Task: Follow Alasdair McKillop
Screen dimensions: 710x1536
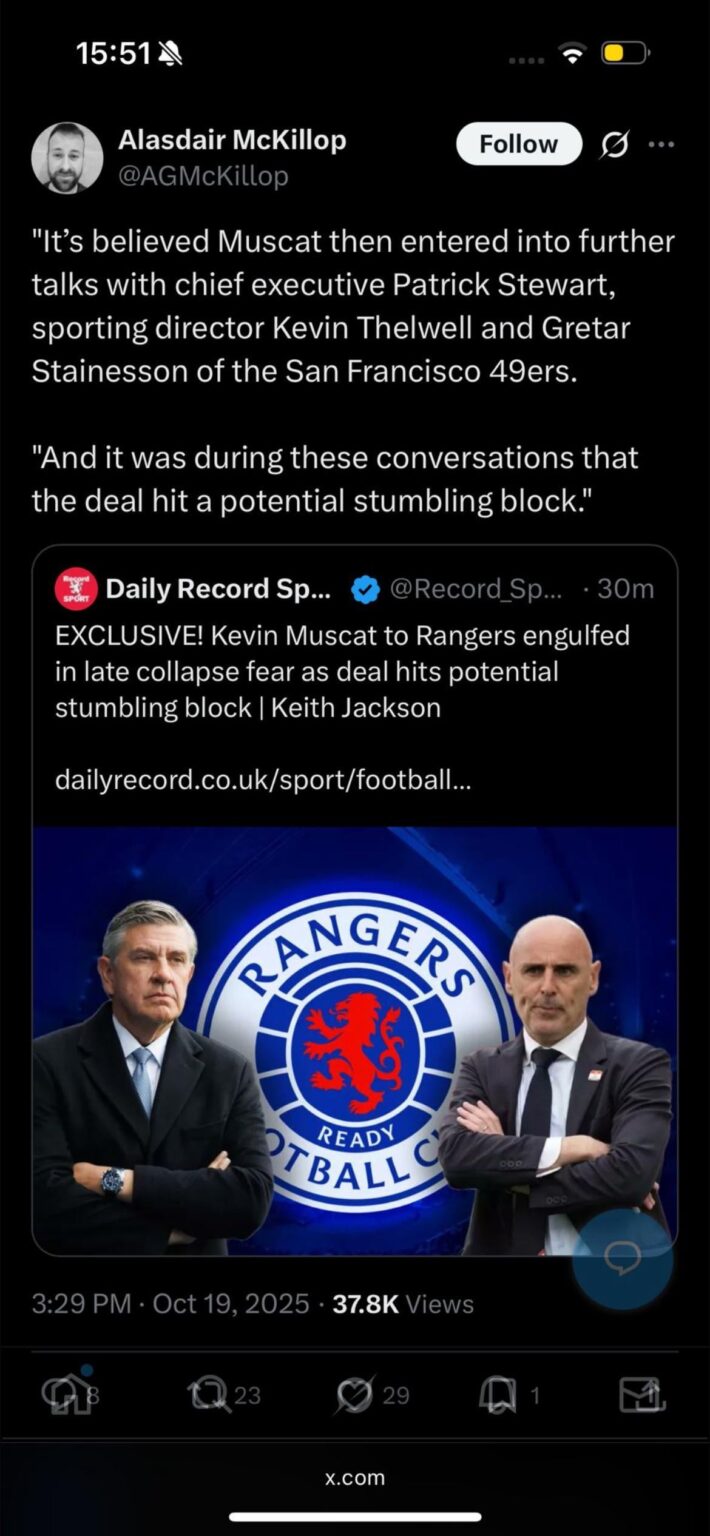Action: [x=518, y=143]
